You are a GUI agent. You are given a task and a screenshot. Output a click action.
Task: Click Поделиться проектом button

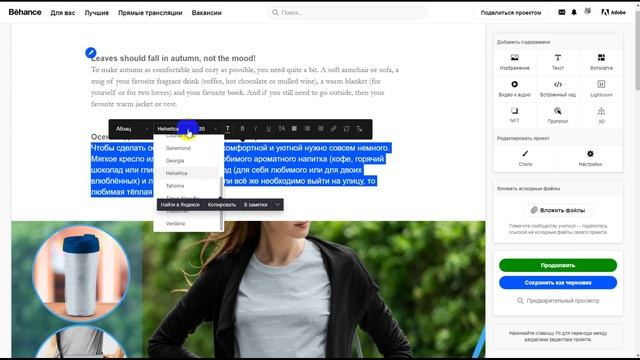coord(511,13)
